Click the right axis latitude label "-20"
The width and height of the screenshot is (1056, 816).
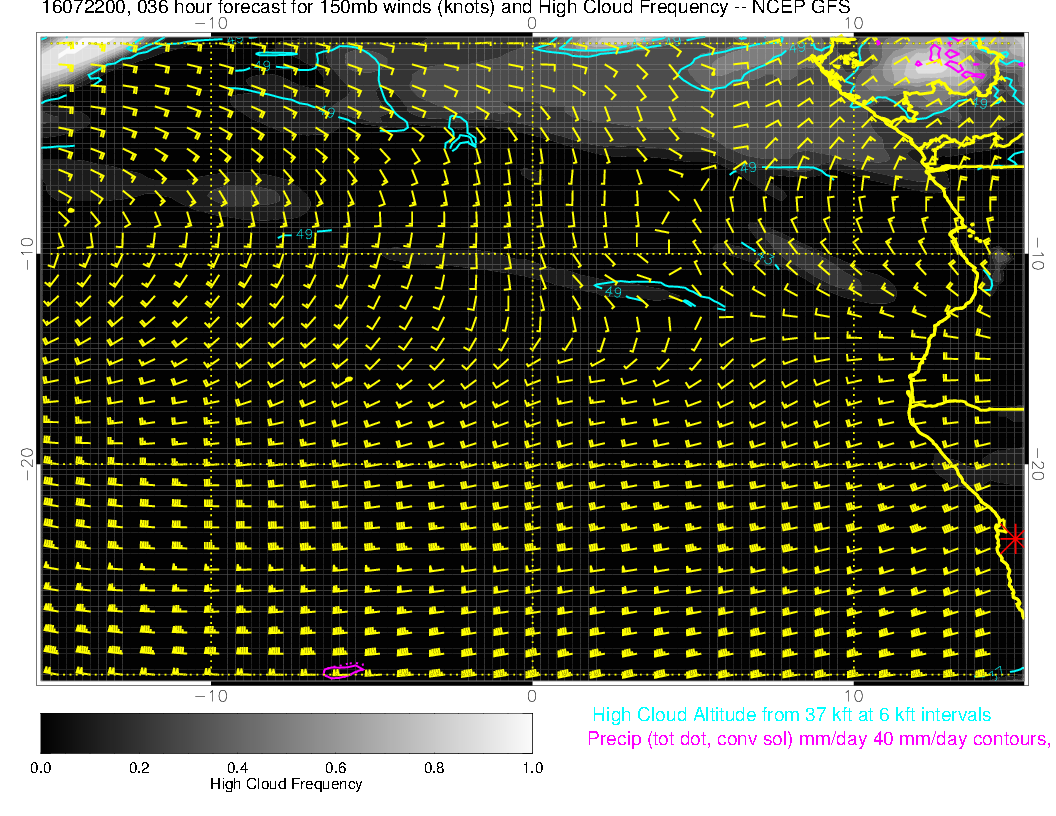[x=1037, y=464]
